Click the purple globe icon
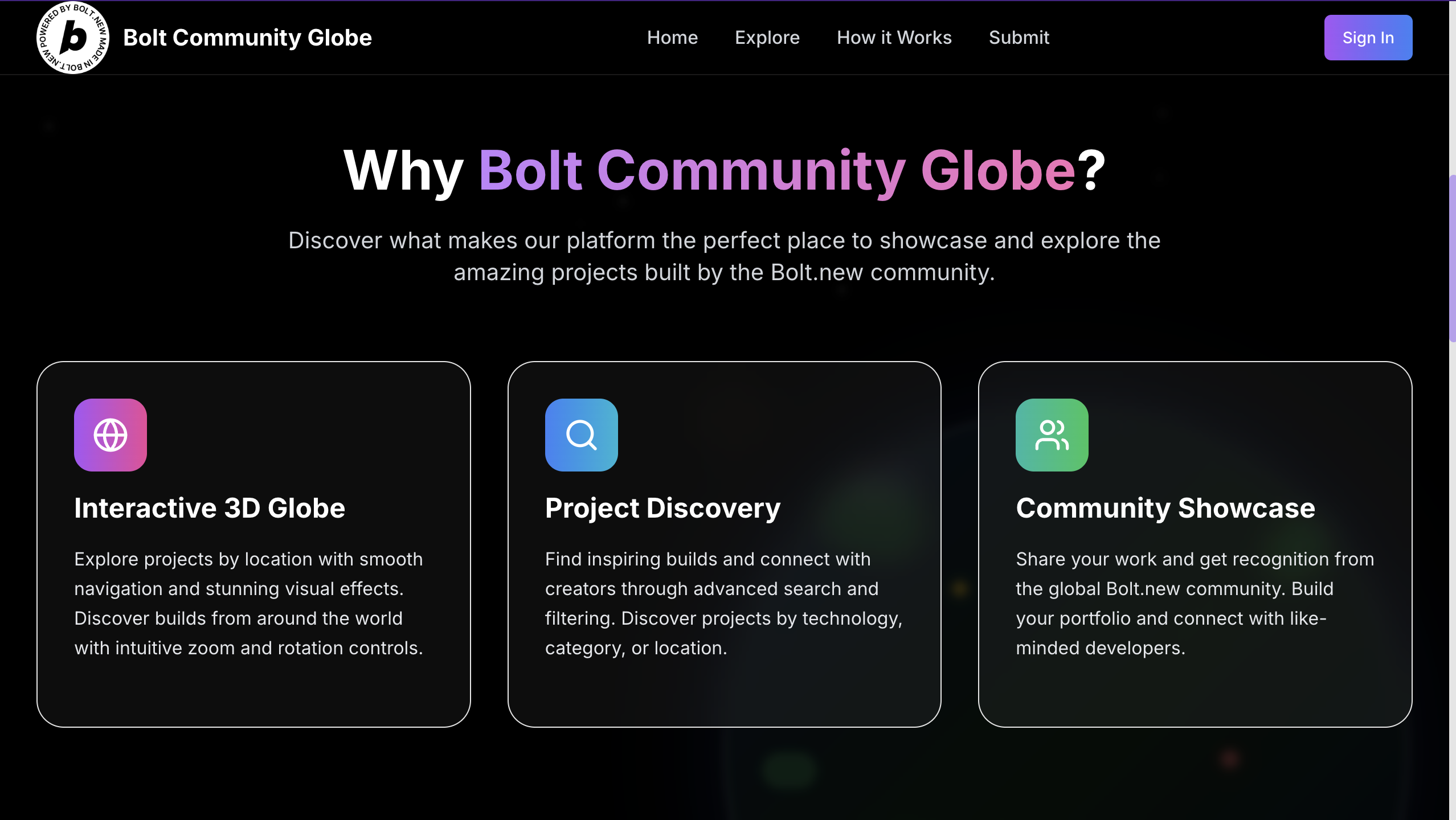The width and height of the screenshot is (1456, 820). 111,435
